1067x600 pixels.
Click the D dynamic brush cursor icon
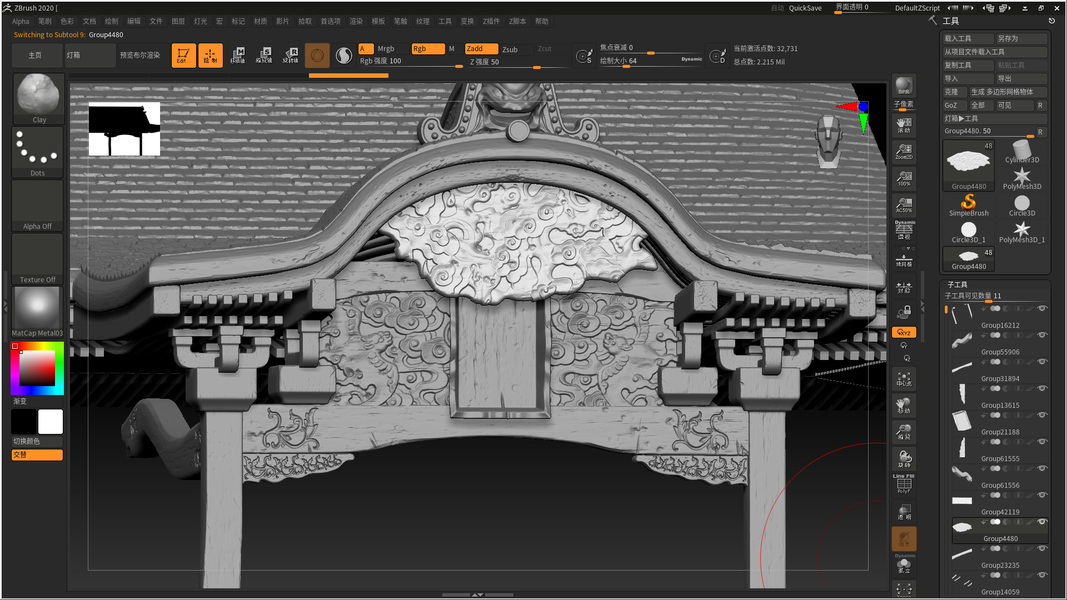[x=717, y=56]
